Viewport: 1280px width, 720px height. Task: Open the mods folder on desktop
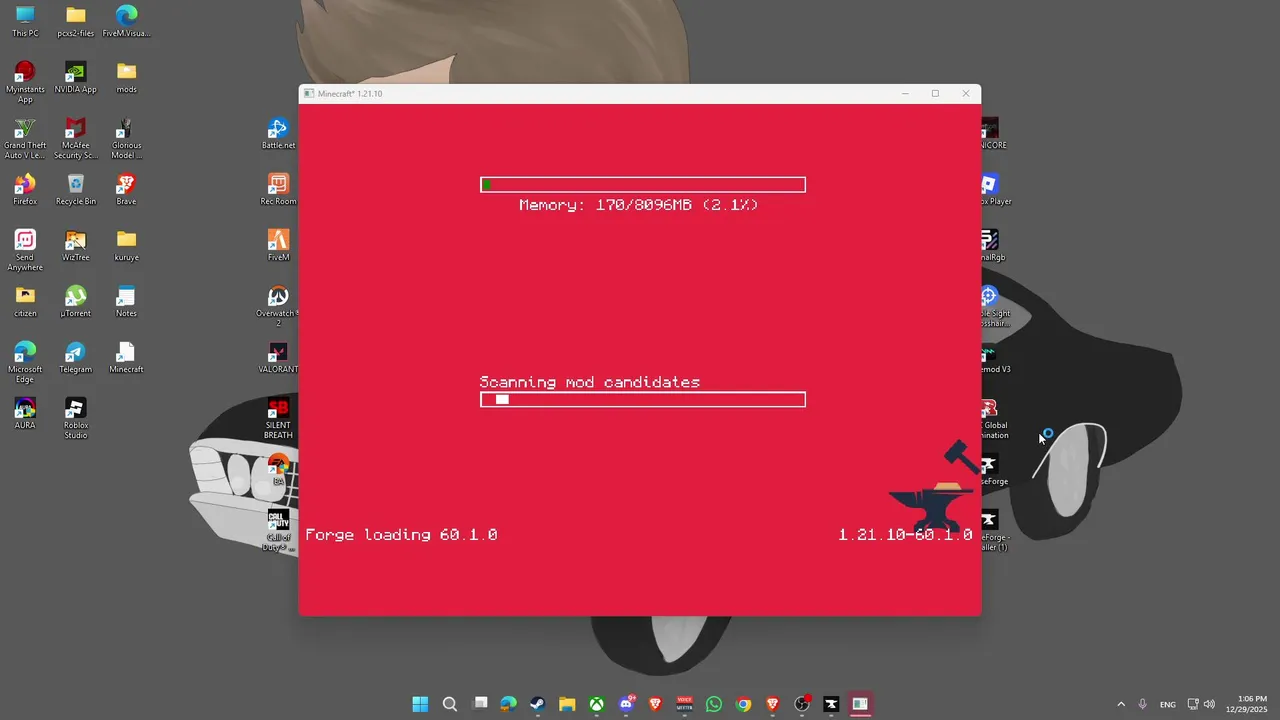tap(126, 77)
